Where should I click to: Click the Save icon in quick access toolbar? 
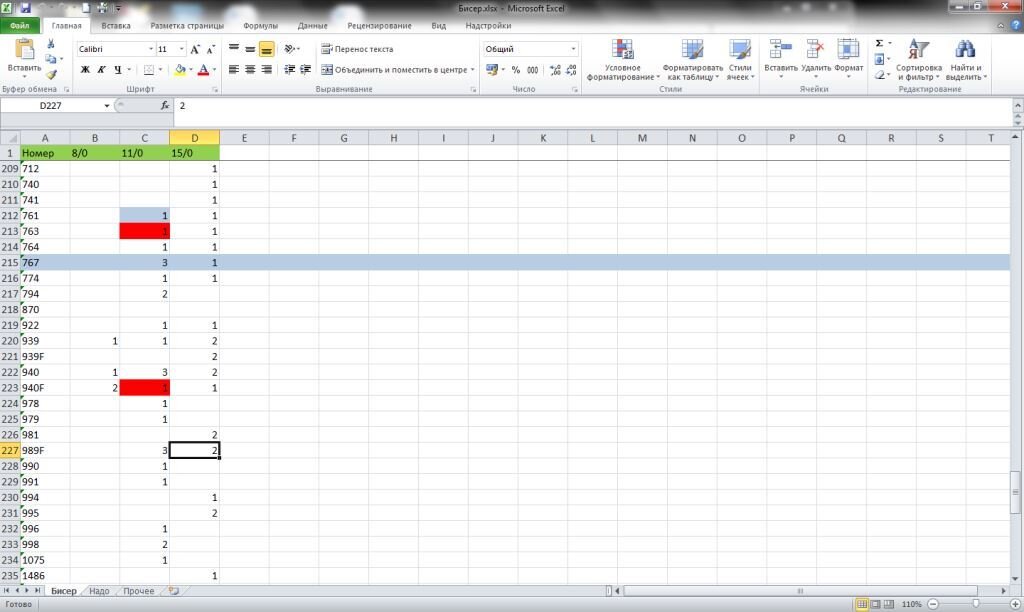point(25,8)
